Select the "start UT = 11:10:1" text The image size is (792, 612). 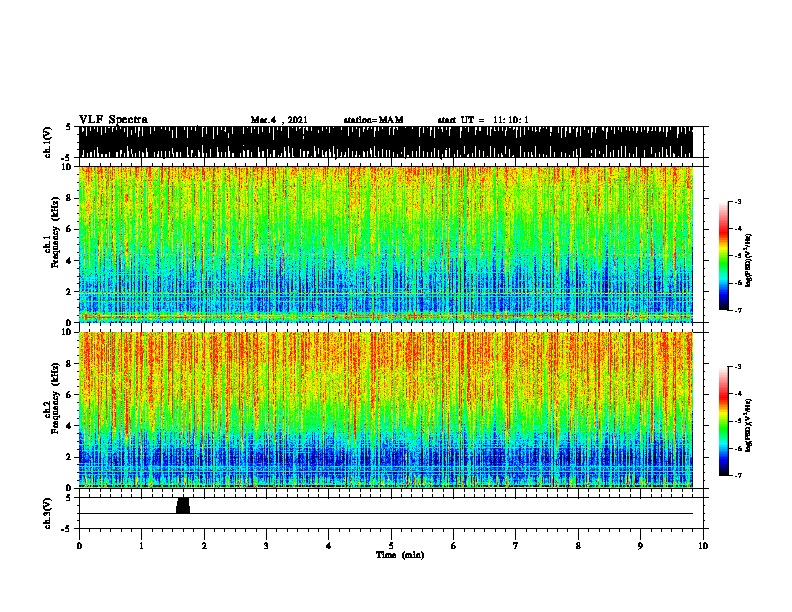483,120
